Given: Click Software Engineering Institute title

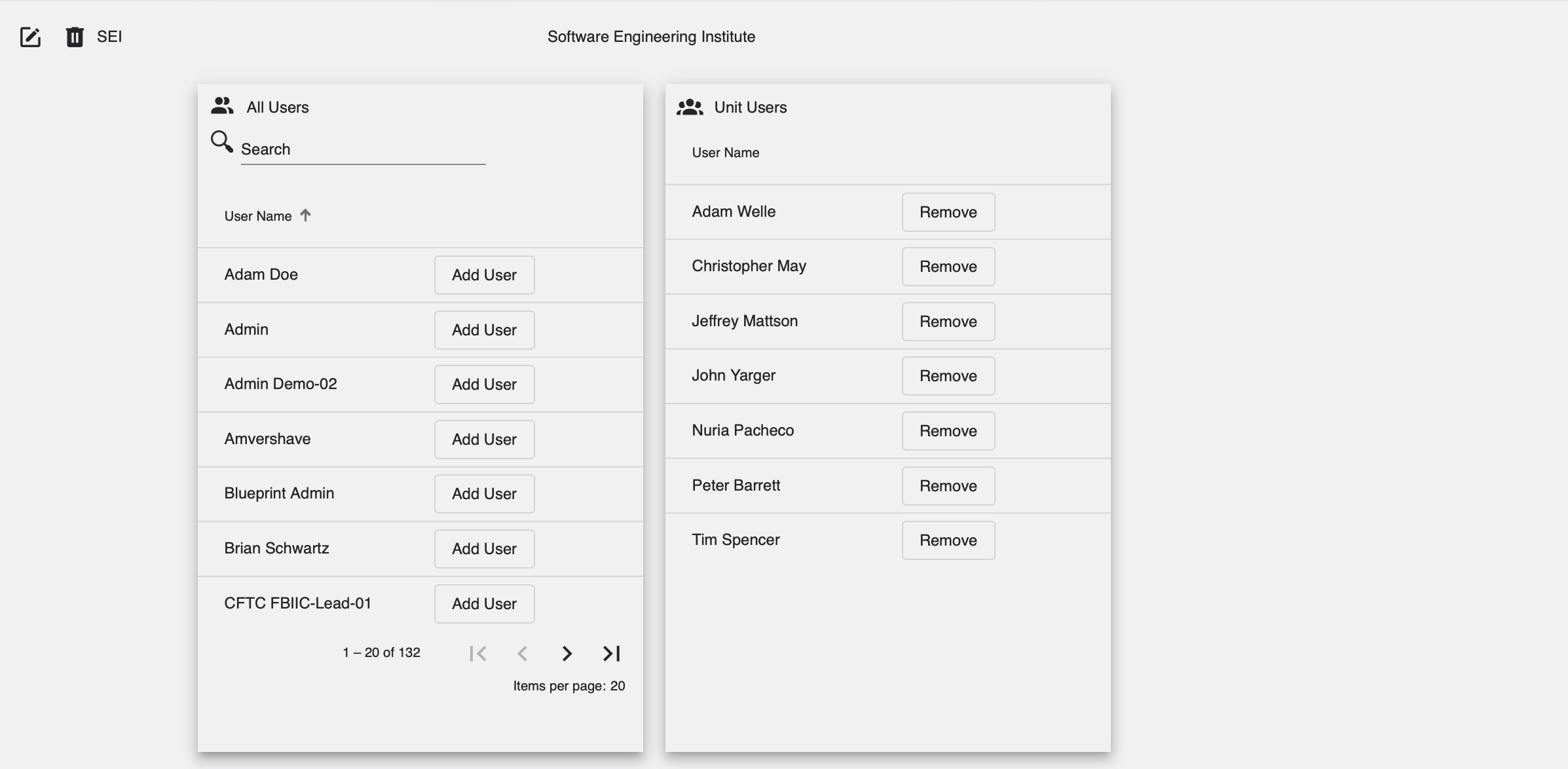Looking at the screenshot, I should [x=652, y=36].
